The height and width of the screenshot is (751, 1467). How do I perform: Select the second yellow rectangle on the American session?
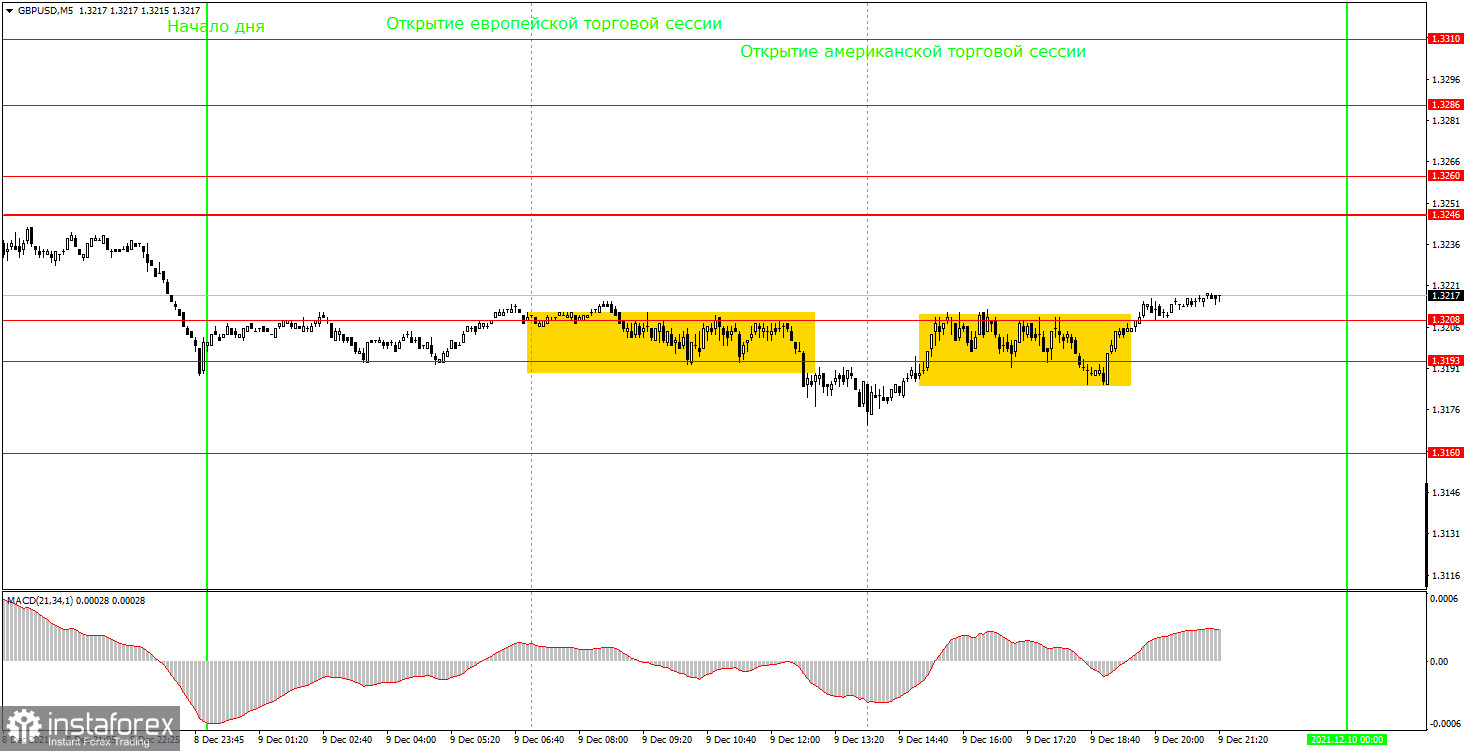(1025, 350)
